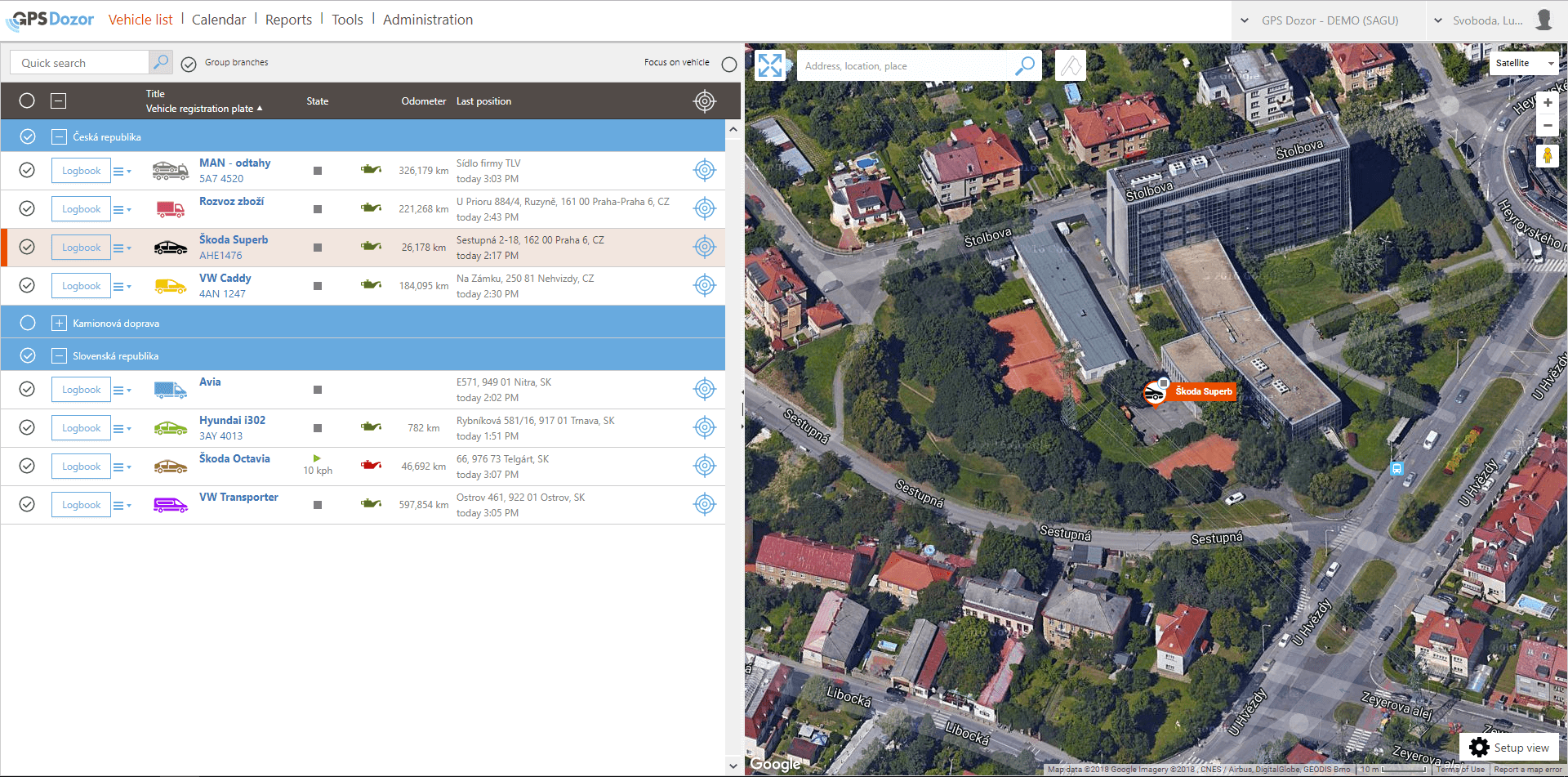The height and width of the screenshot is (777, 1568).
Task: Click the map measure tool icon
Action: point(1071,65)
